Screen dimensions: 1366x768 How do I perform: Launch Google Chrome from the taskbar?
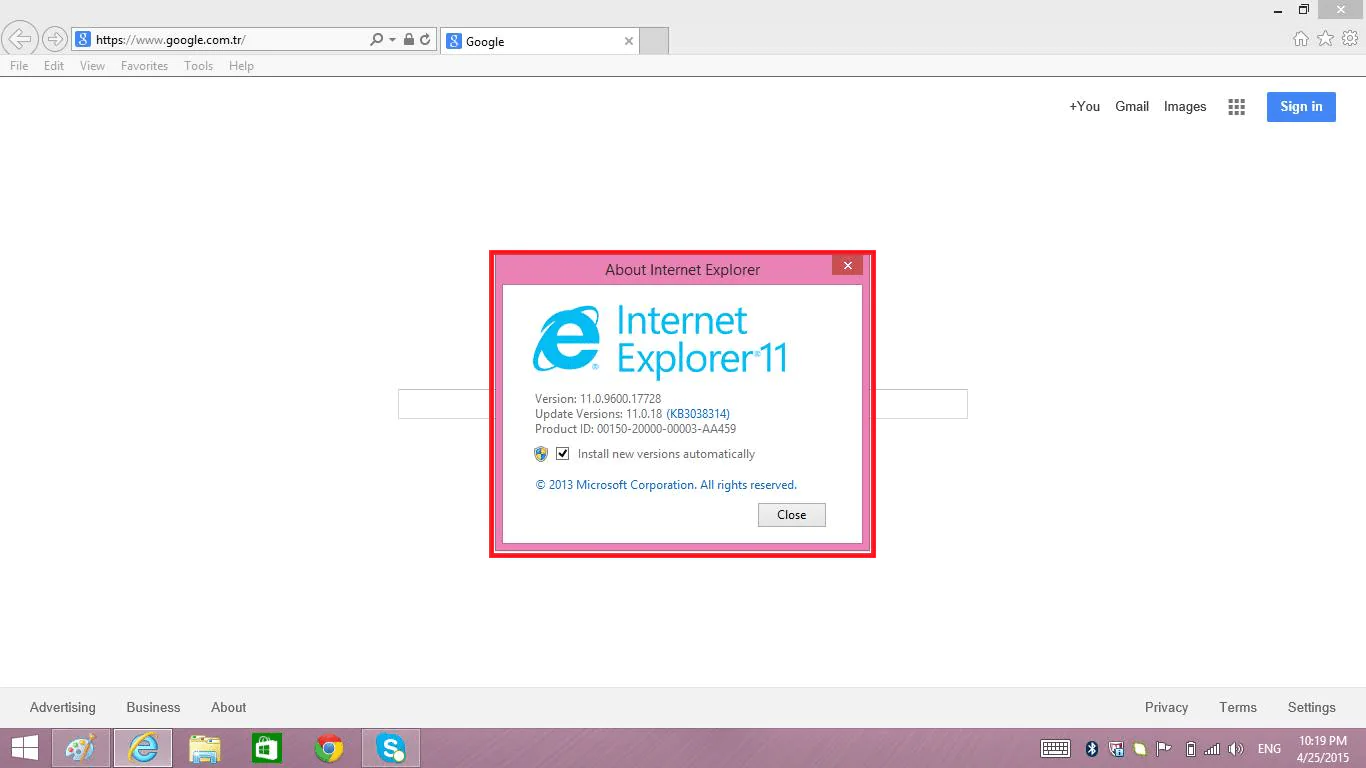coord(328,747)
